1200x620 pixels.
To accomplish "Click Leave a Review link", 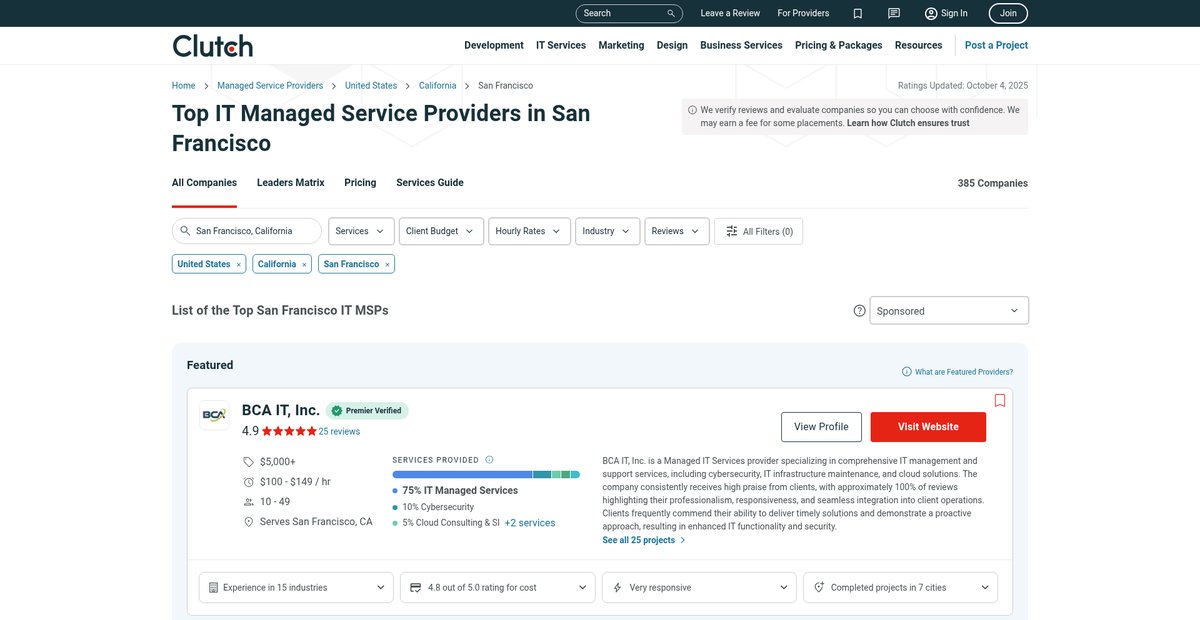I will (x=730, y=13).
